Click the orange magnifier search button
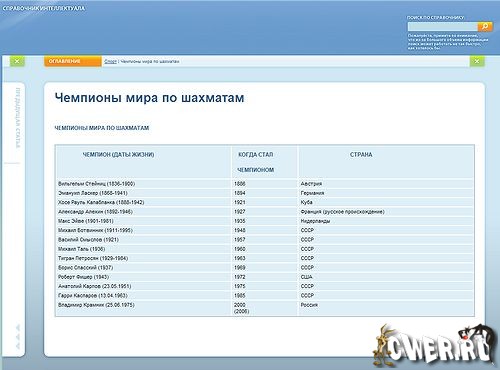Image resolution: width=500 pixels, height=370 pixels. pos(485,26)
